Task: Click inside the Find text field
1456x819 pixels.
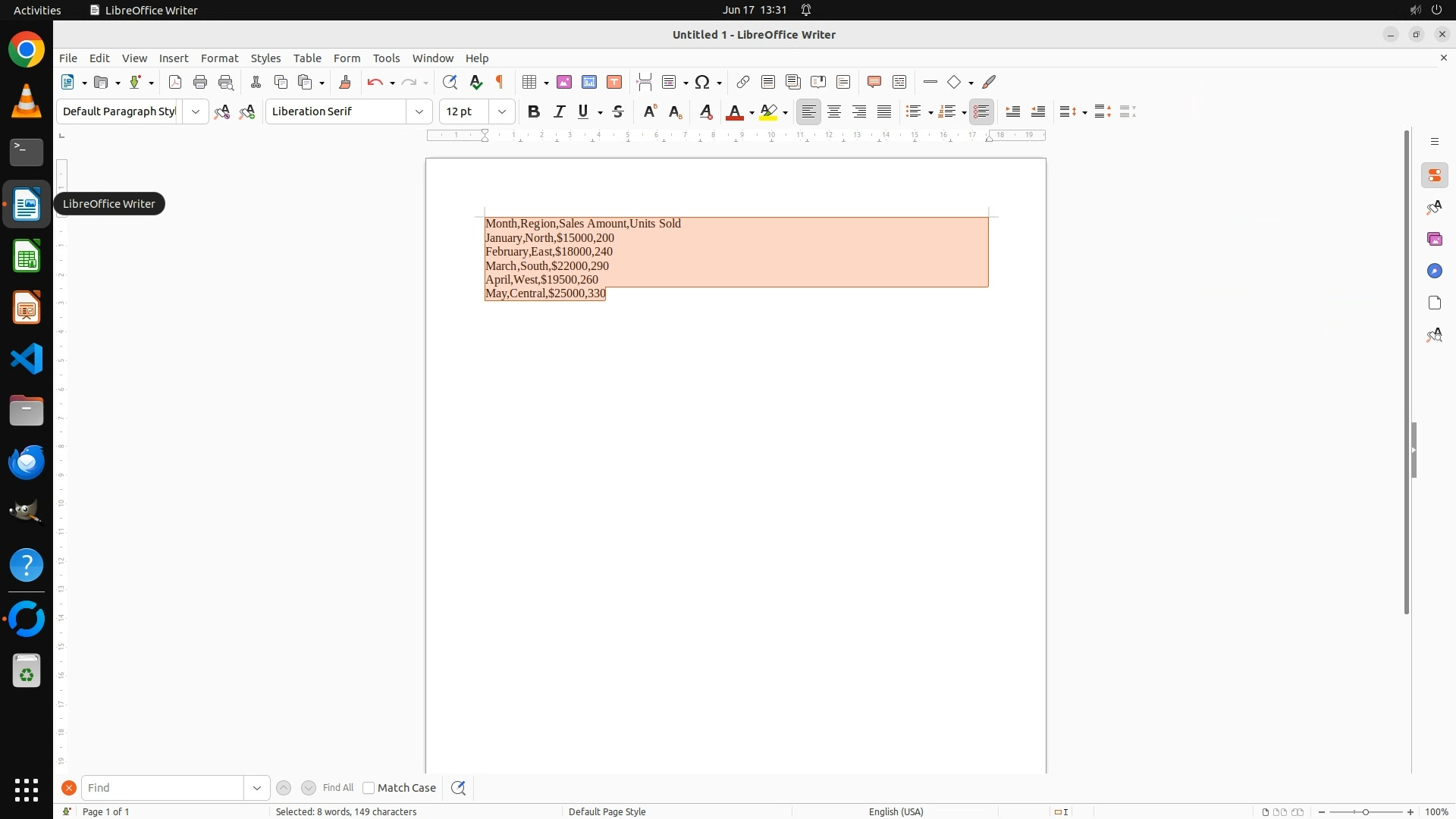Action: (162, 788)
